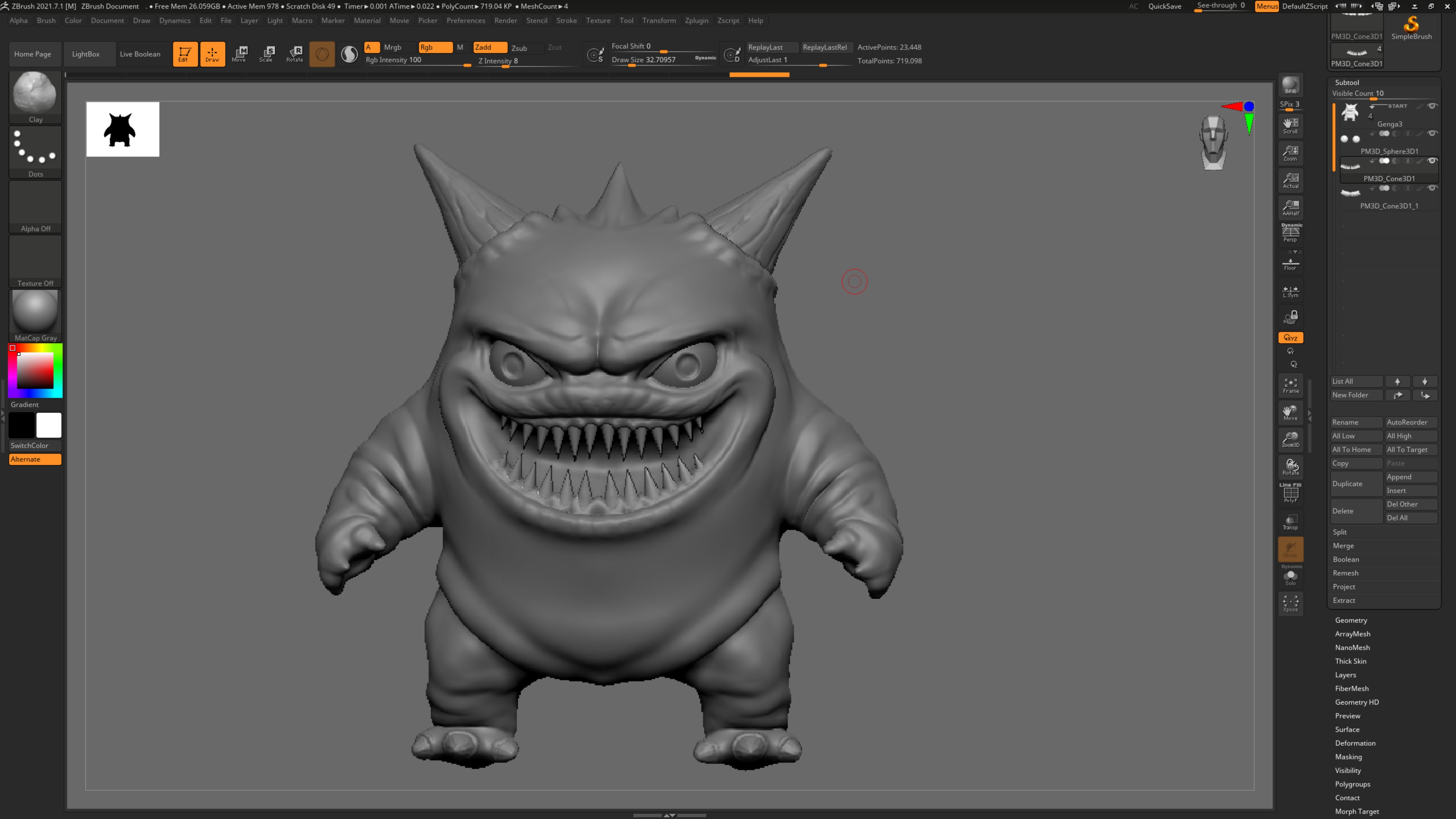
Task: Hide the PM3D_Sphere3D1 subtool eye icon
Action: click(1432, 134)
